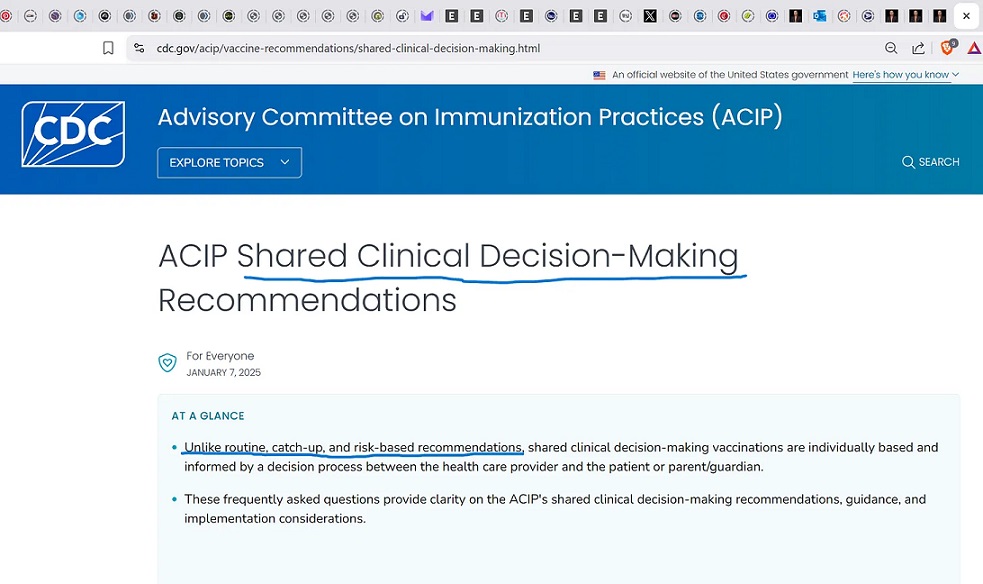Switch to the Outlook browser tab
The height and width of the screenshot is (584, 983).
coord(819,16)
